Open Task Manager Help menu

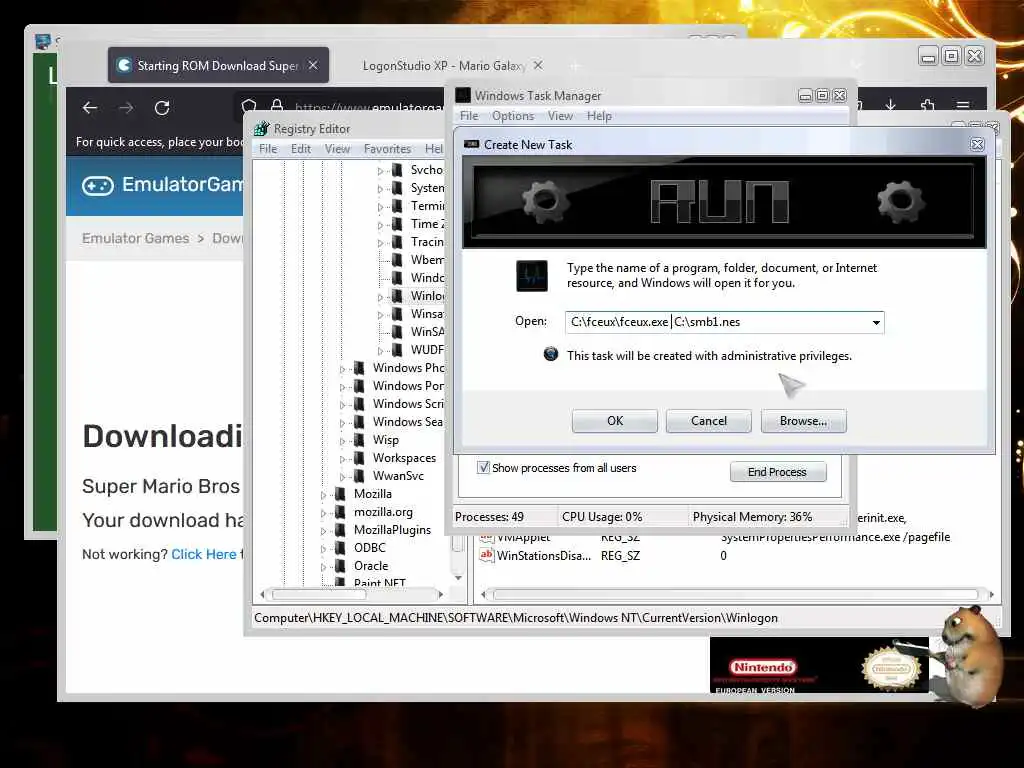599,116
